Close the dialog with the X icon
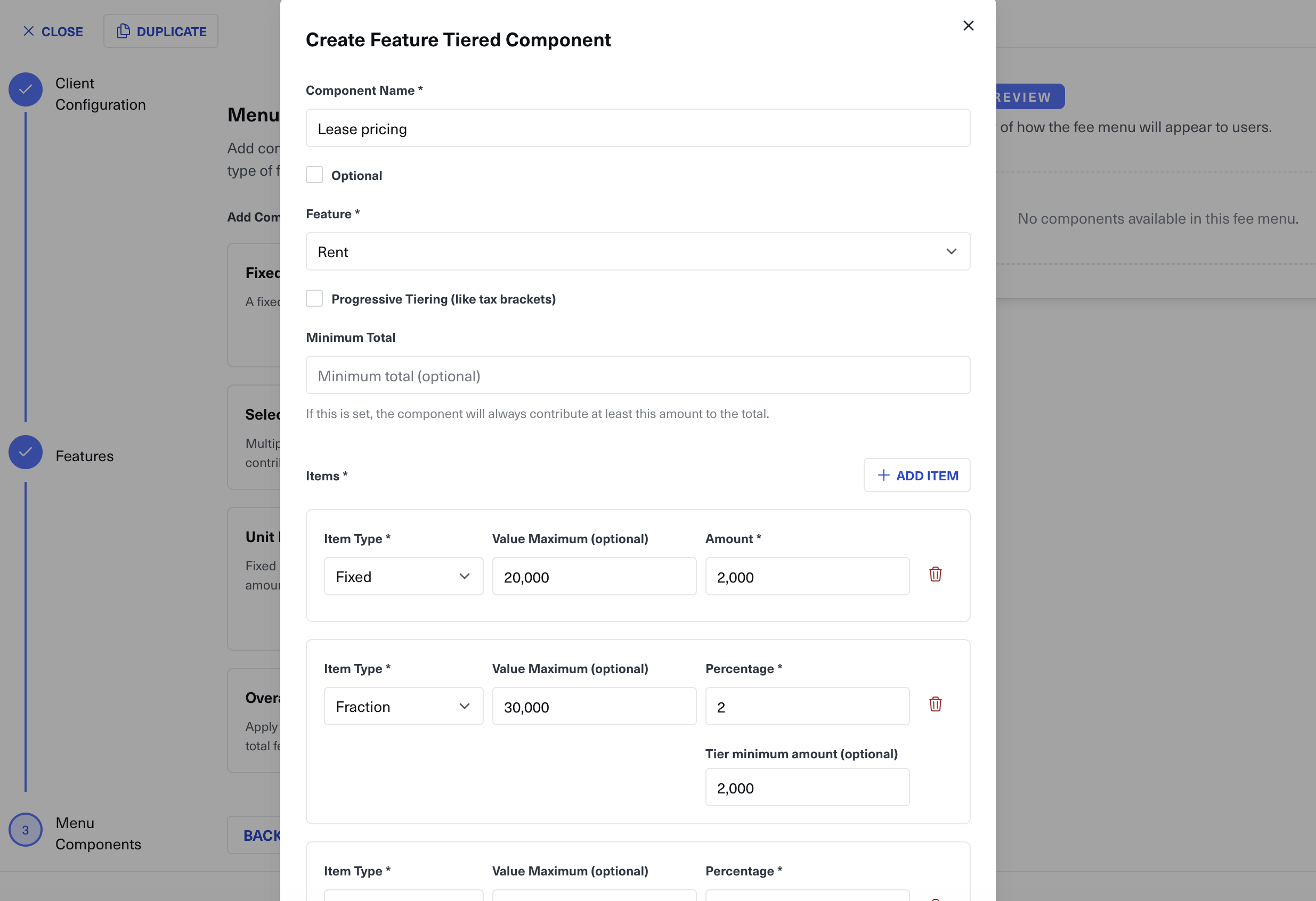Image resolution: width=1316 pixels, height=901 pixels. pyautogui.click(x=968, y=26)
